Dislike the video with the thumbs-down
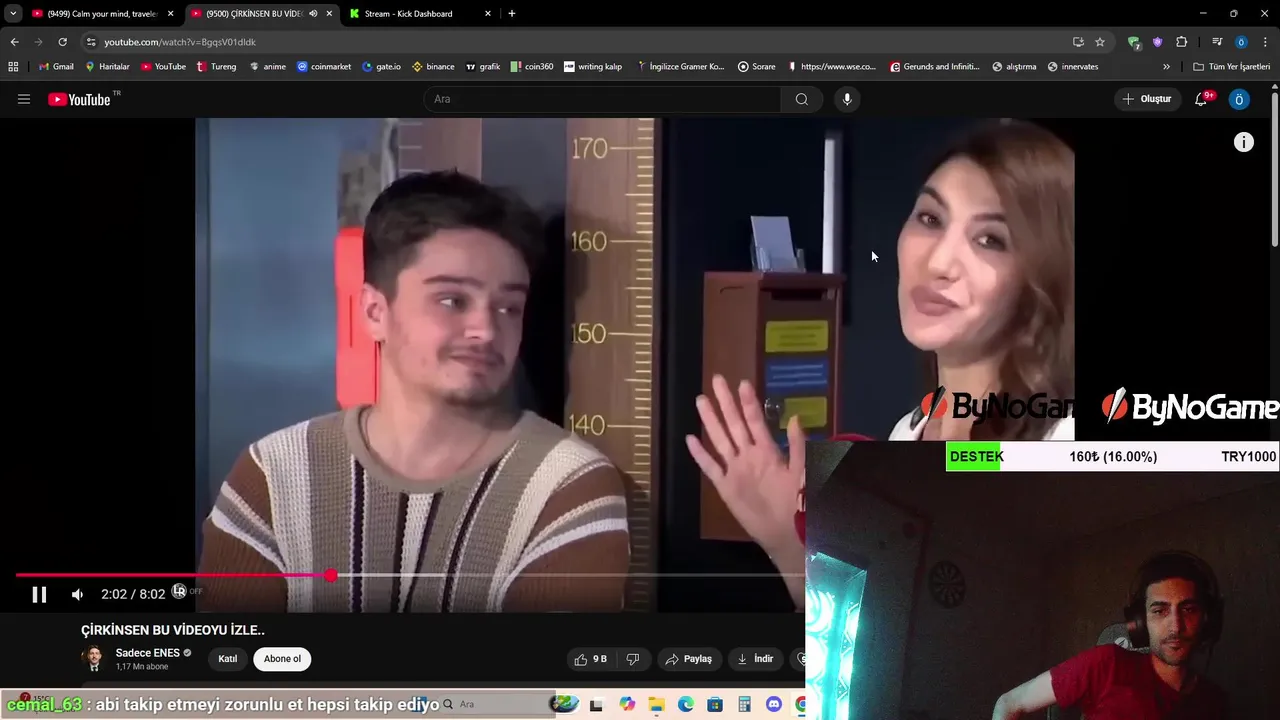 [x=632, y=659]
